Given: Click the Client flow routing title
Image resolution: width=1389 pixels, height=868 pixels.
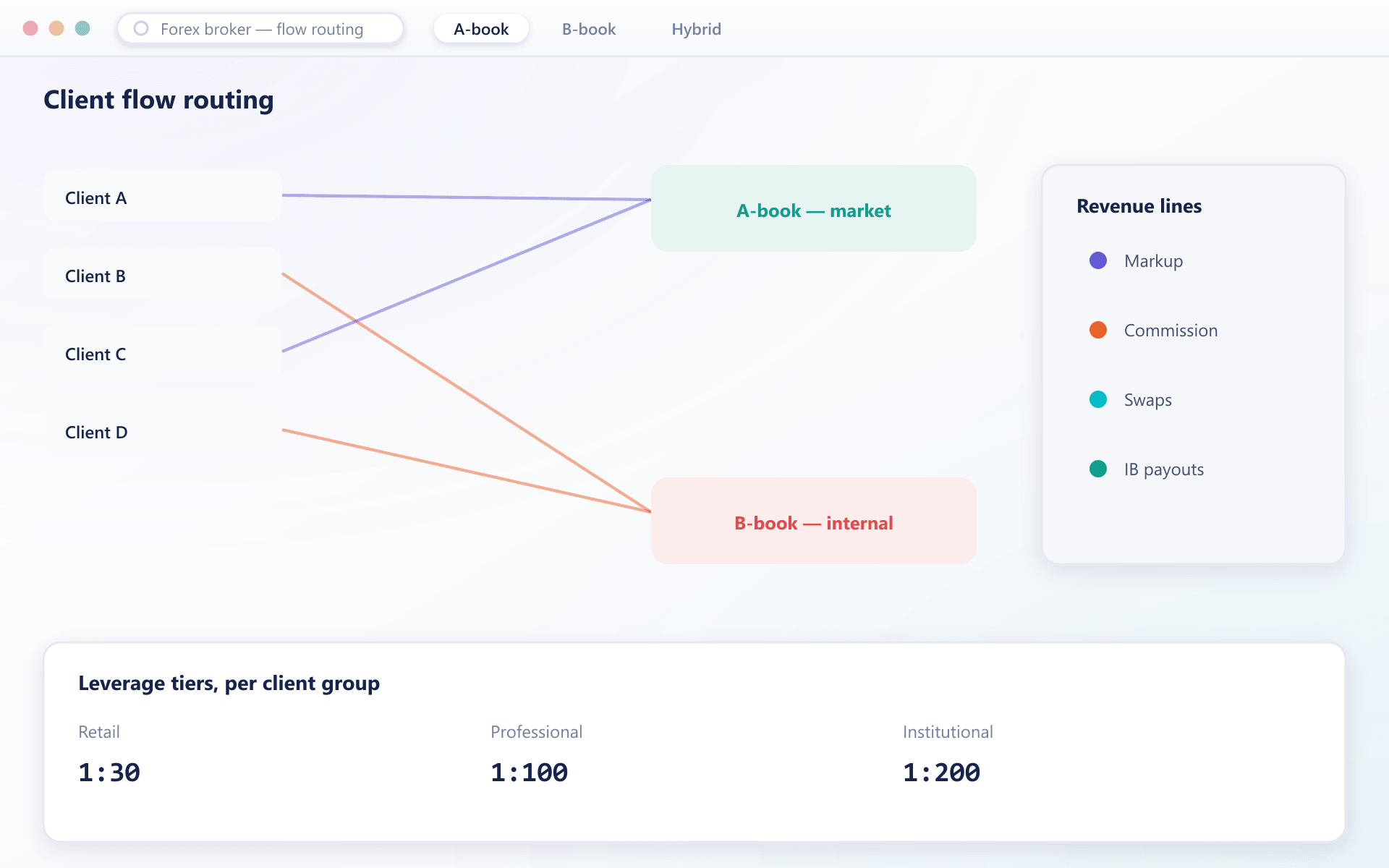Looking at the screenshot, I should point(158,100).
